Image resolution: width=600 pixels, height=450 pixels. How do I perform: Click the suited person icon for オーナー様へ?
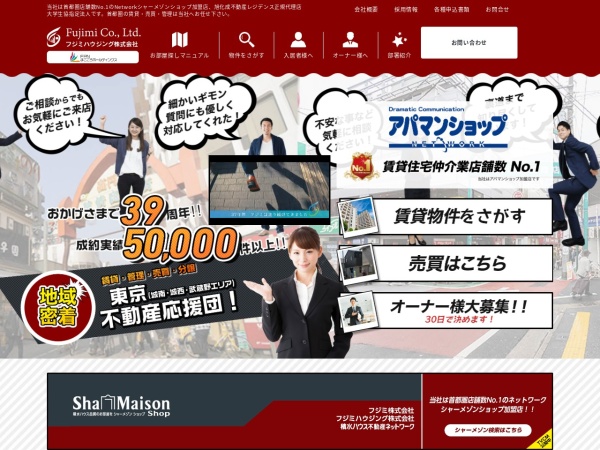(350, 39)
